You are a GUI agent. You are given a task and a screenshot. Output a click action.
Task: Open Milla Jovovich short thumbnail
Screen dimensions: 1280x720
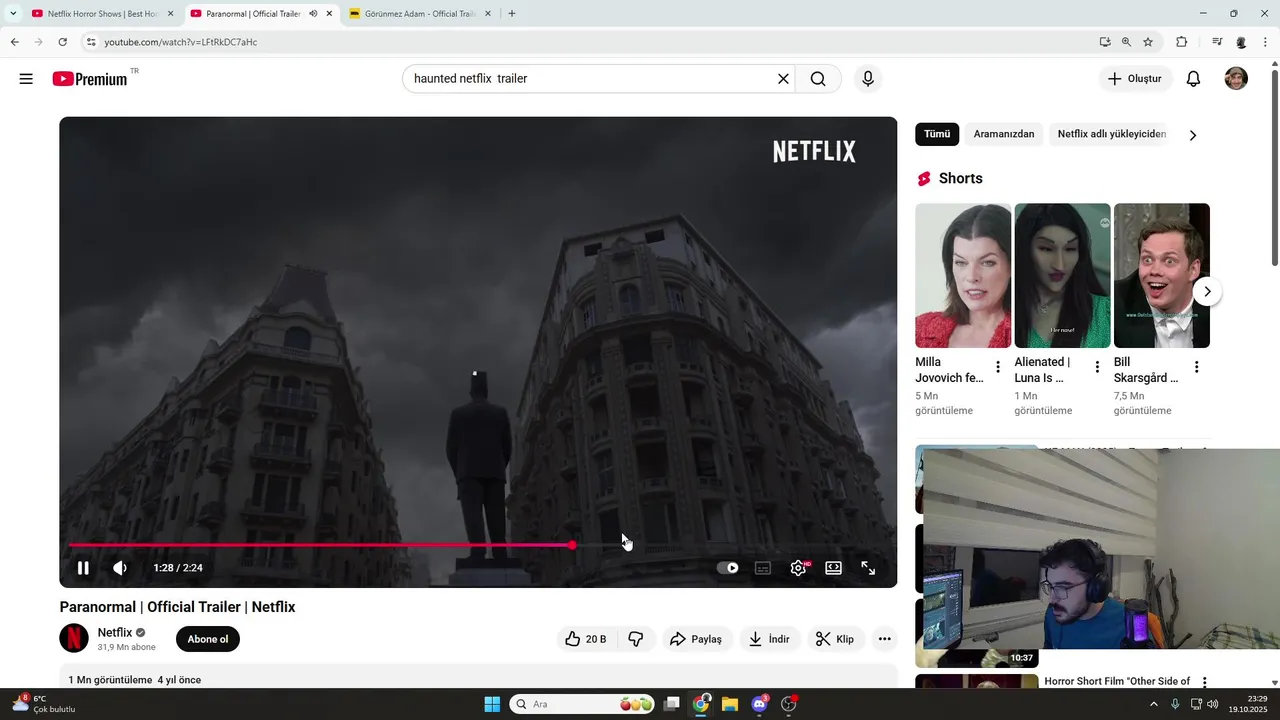[x=963, y=276]
